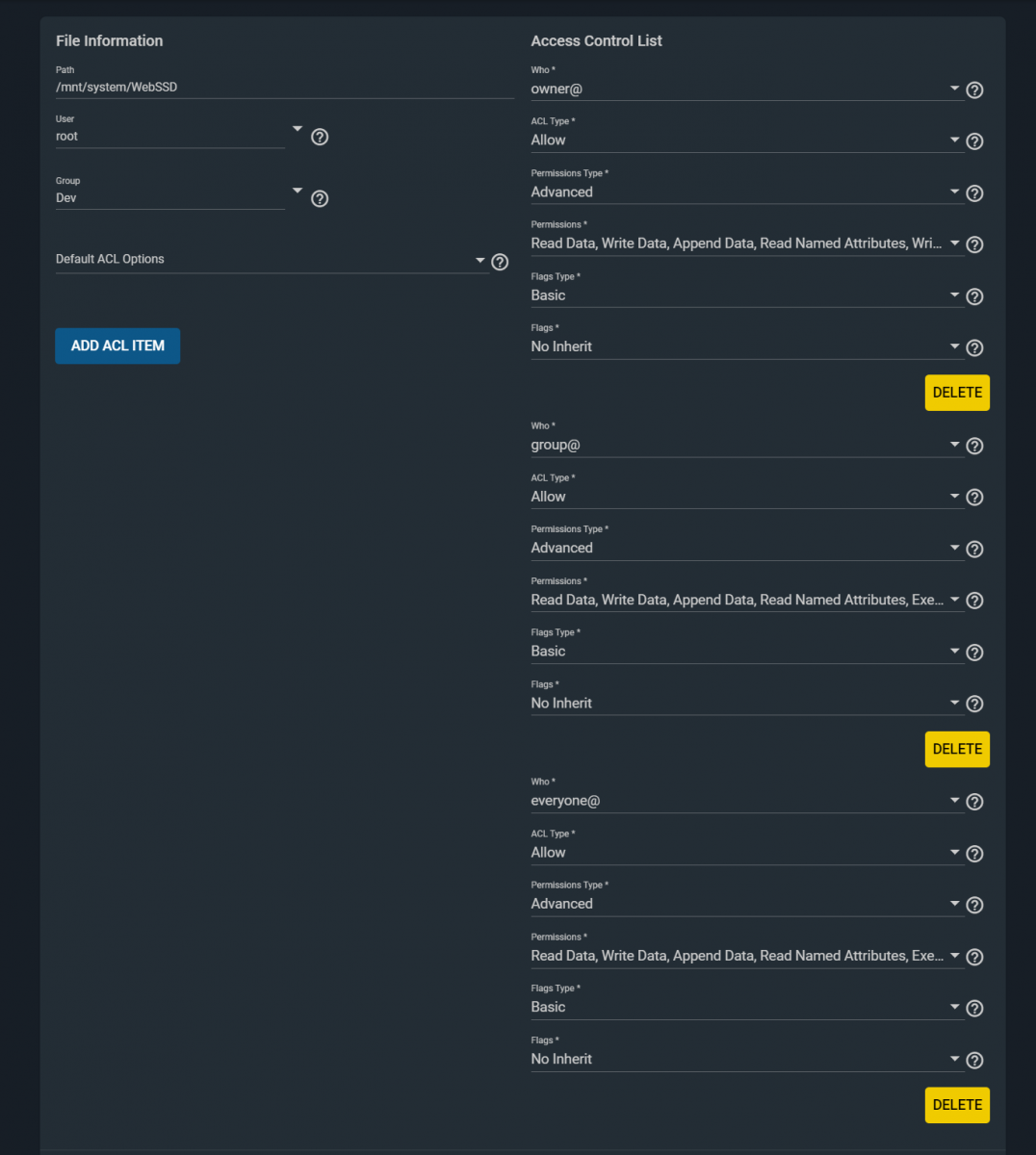Show help for owner@ Permissions field
The width and height of the screenshot is (1036, 1155).
pos(974,244)
